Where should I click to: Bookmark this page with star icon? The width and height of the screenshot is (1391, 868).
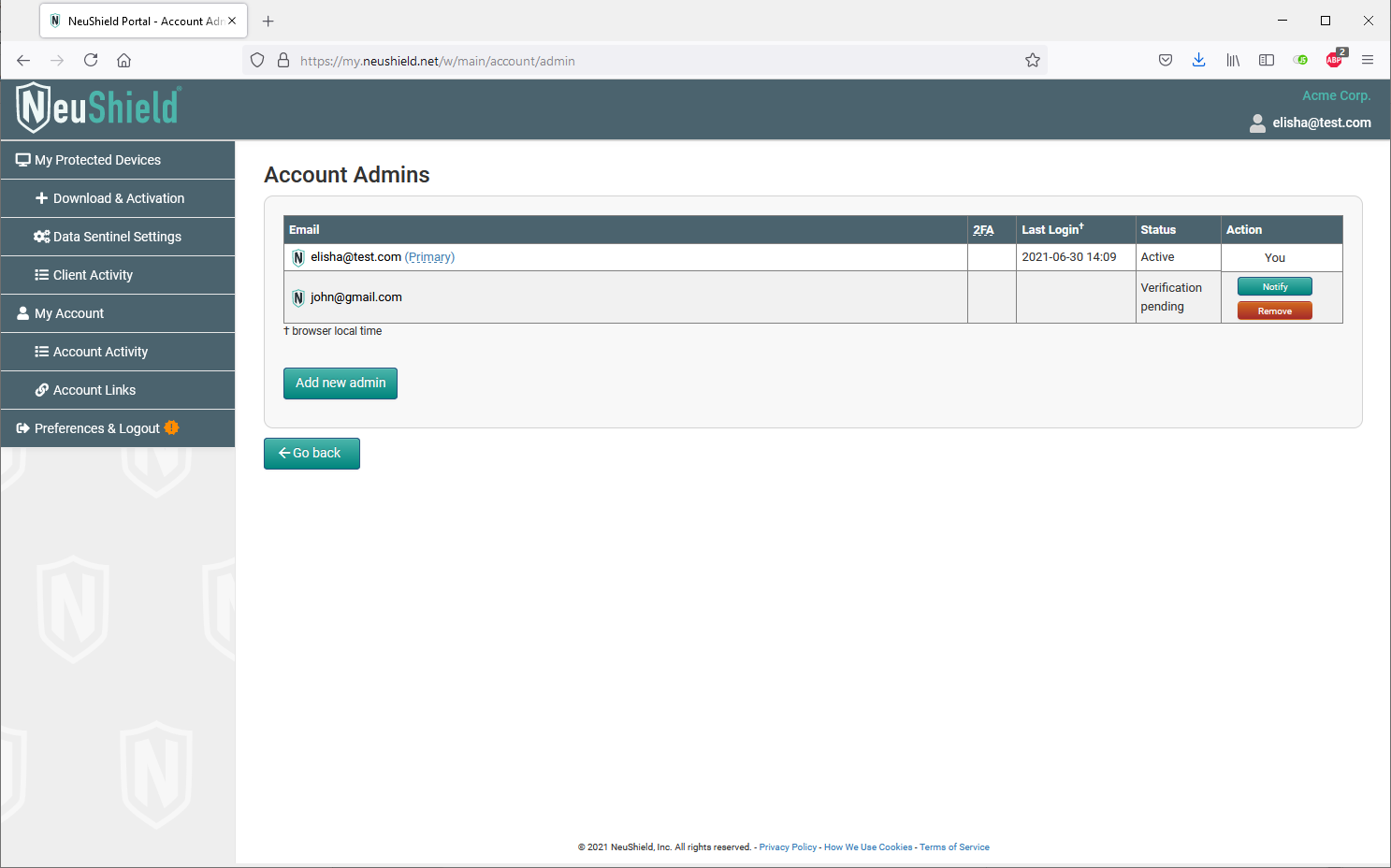tap(1033, 61)
